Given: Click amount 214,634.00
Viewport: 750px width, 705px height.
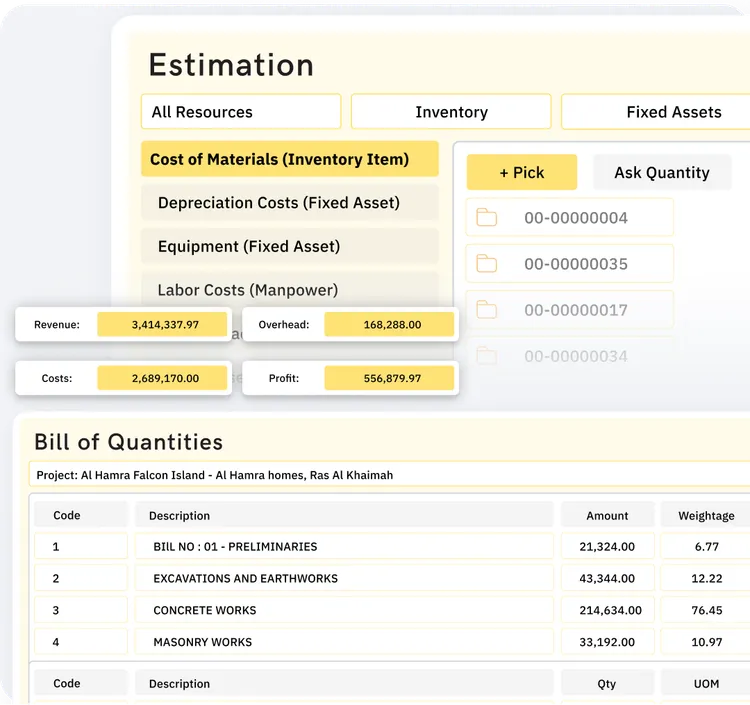Looking at the screenshot, I should pos(607,610).
